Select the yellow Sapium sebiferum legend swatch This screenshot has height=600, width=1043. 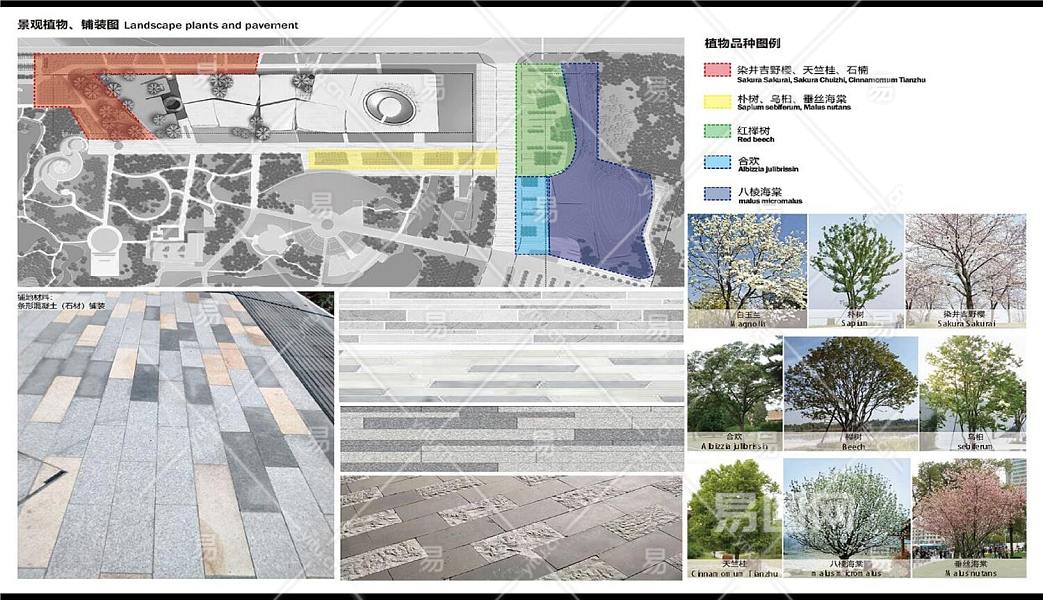click(x=718, y=101)
